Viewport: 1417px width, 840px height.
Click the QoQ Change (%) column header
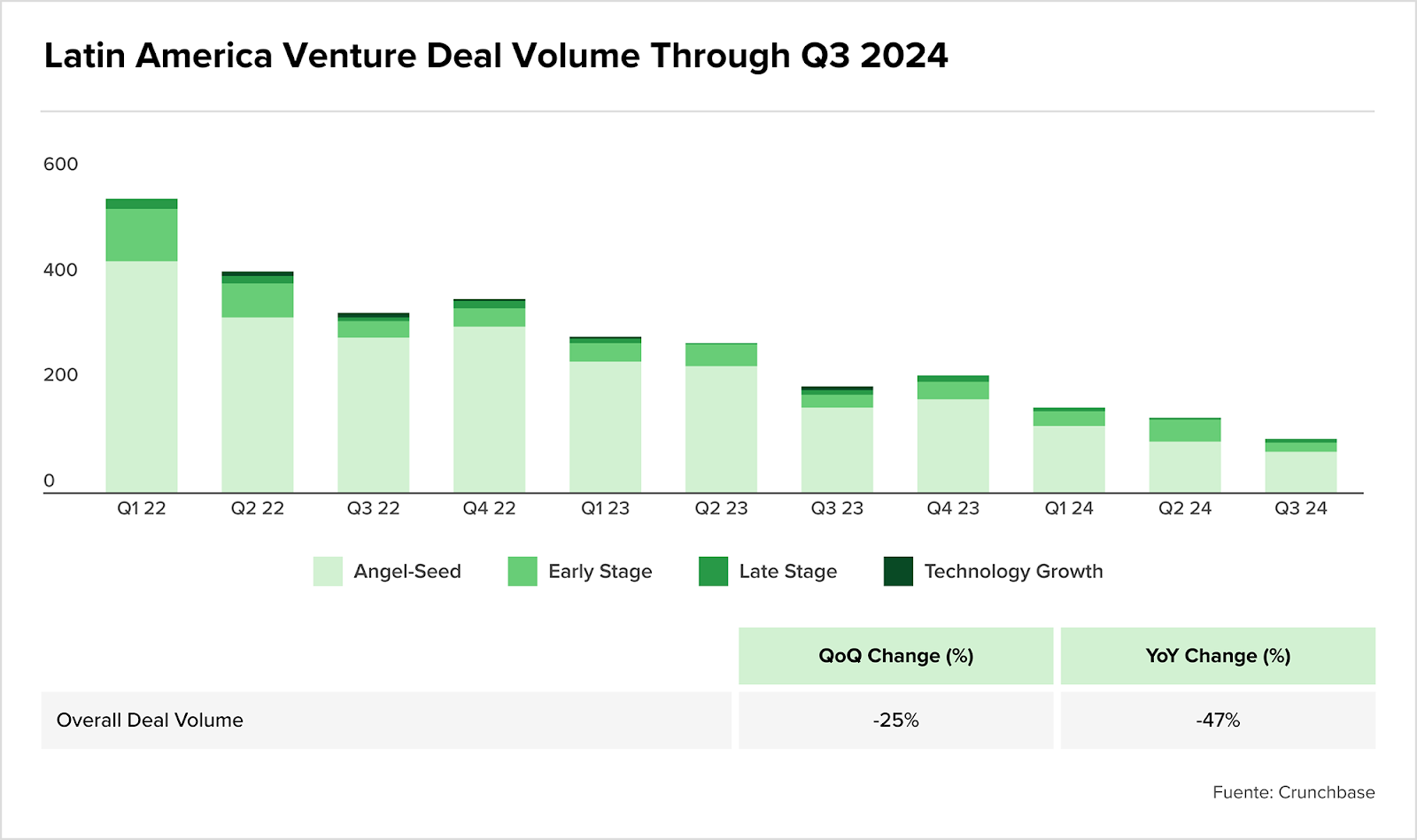pos(895,656)
